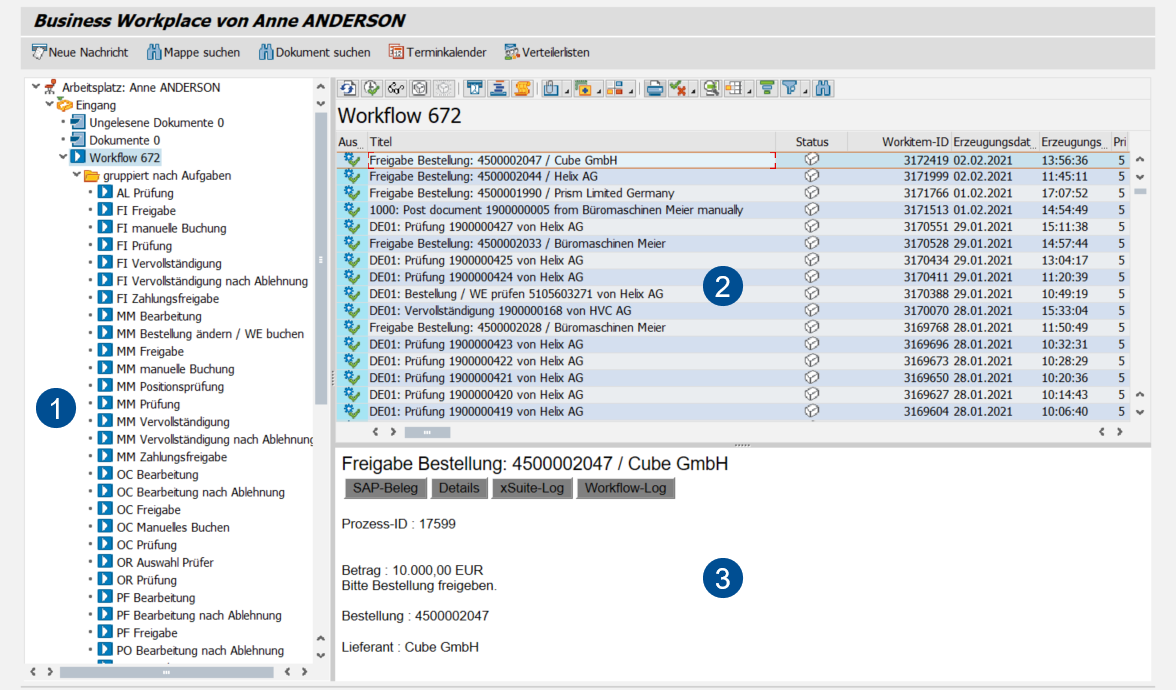Click the binoculars find icon in list toolbar
This screenshot has height=690, width=1176.
tap(823, 88)
